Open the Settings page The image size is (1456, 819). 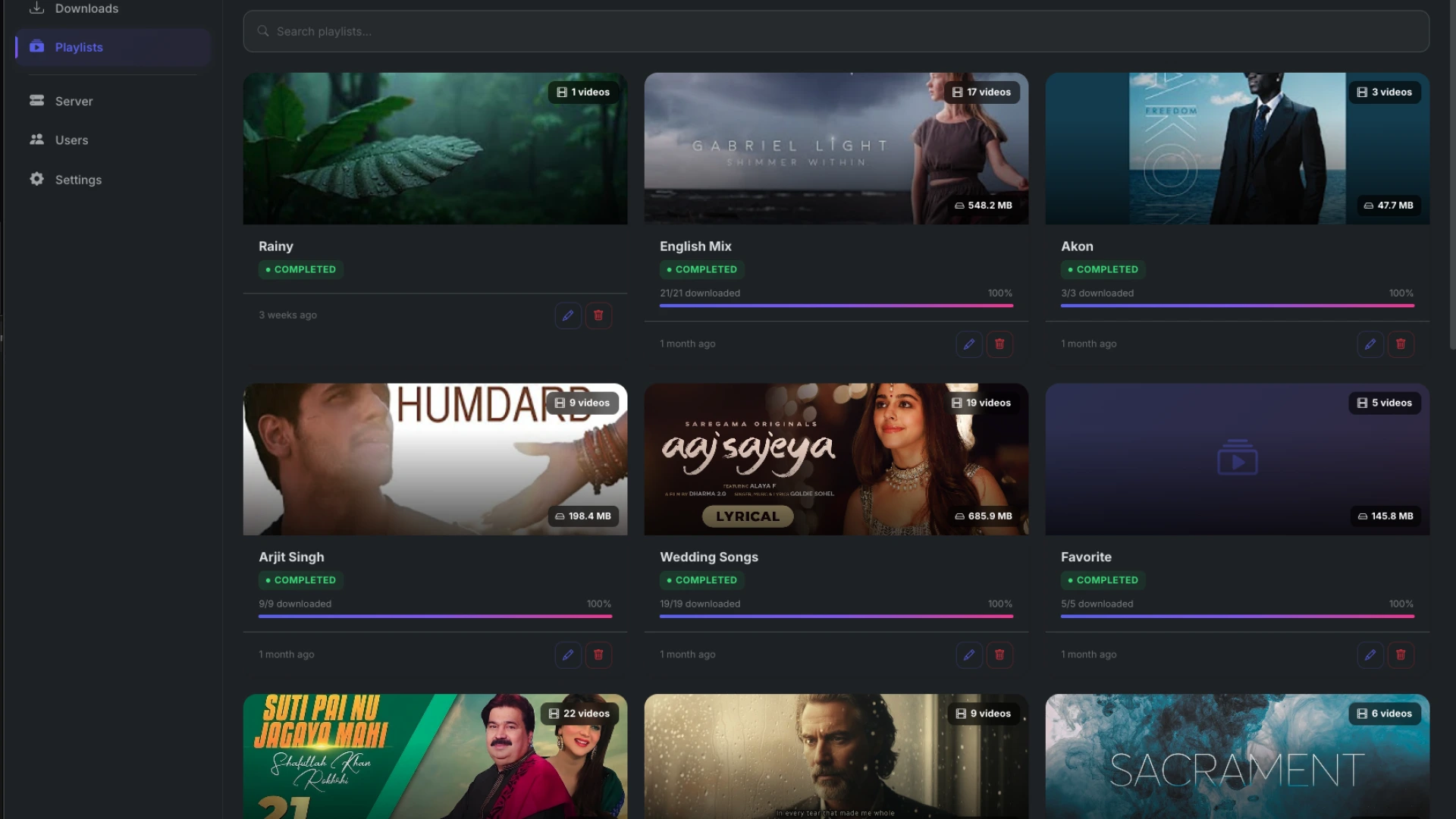click(x=112, y=180)
